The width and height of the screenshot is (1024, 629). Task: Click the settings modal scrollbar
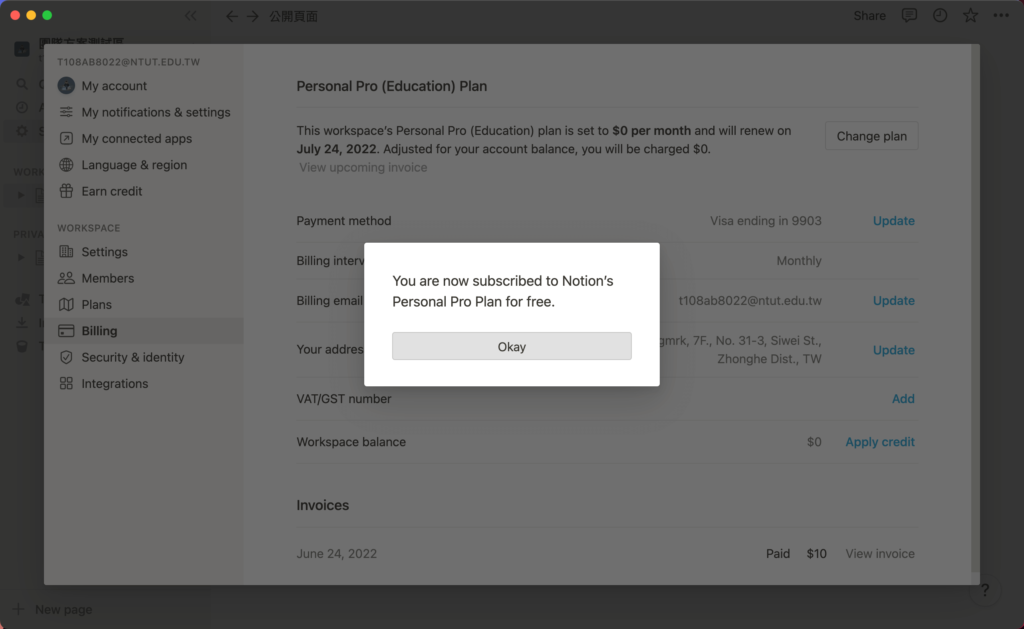(975, 308)
